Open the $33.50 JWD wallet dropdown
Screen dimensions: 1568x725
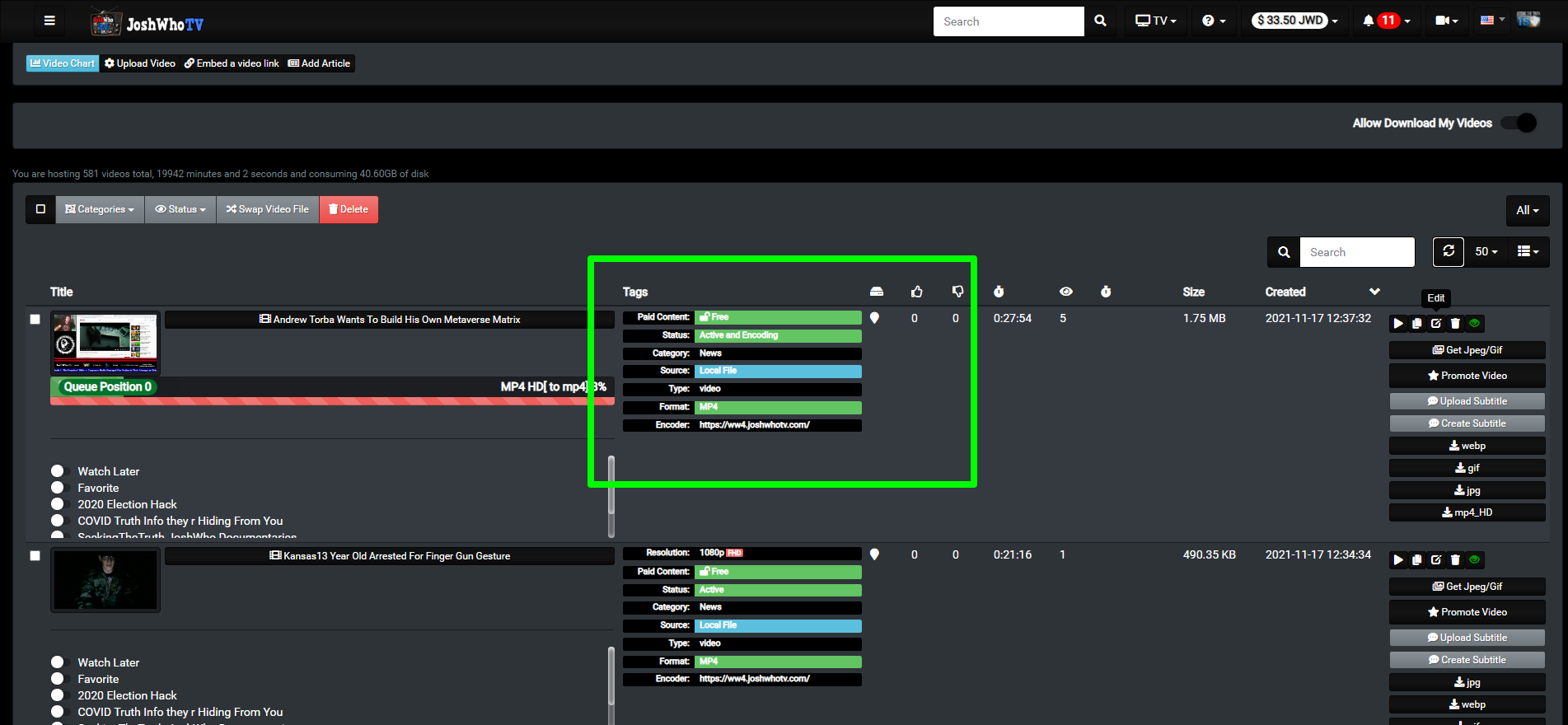(1294, 21)
